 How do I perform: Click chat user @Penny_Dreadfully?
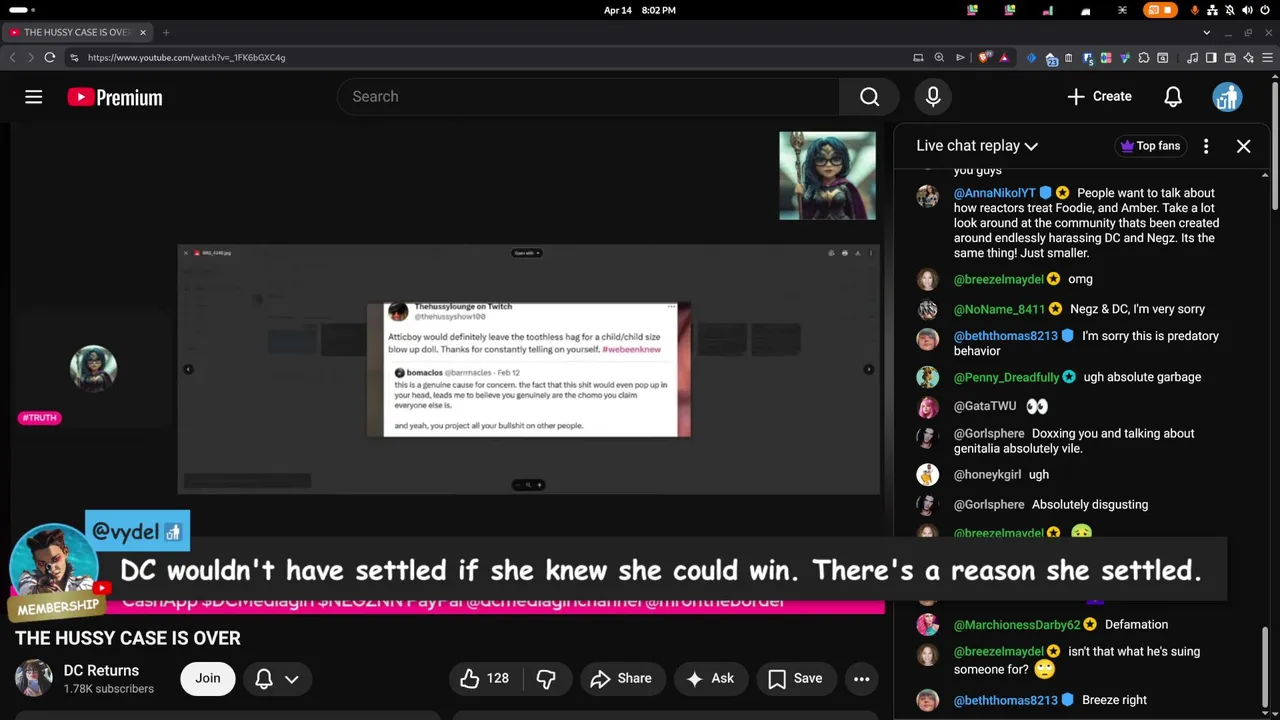(x=1006, y=377)
